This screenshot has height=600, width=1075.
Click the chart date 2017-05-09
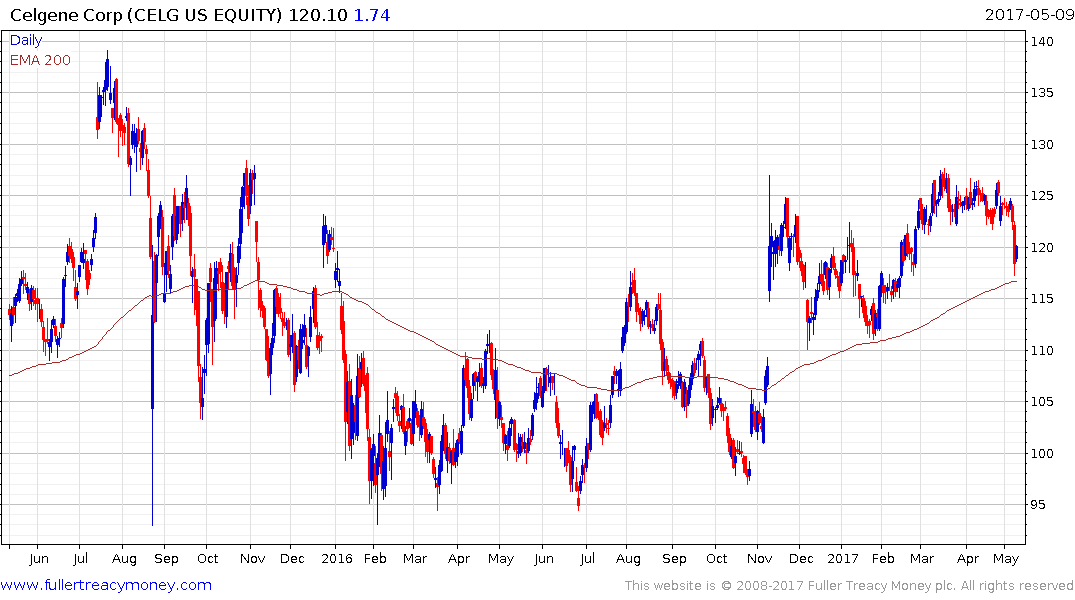1029,14
